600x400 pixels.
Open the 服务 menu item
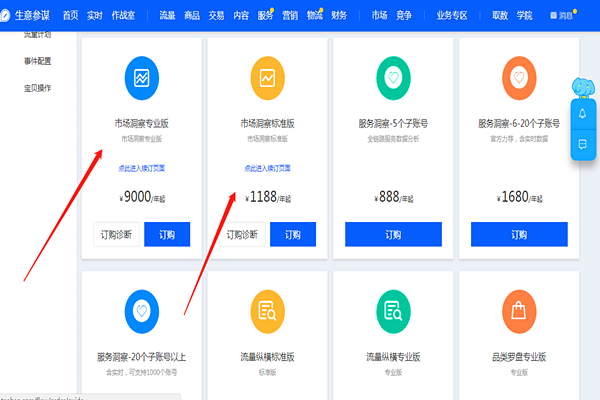265,15
